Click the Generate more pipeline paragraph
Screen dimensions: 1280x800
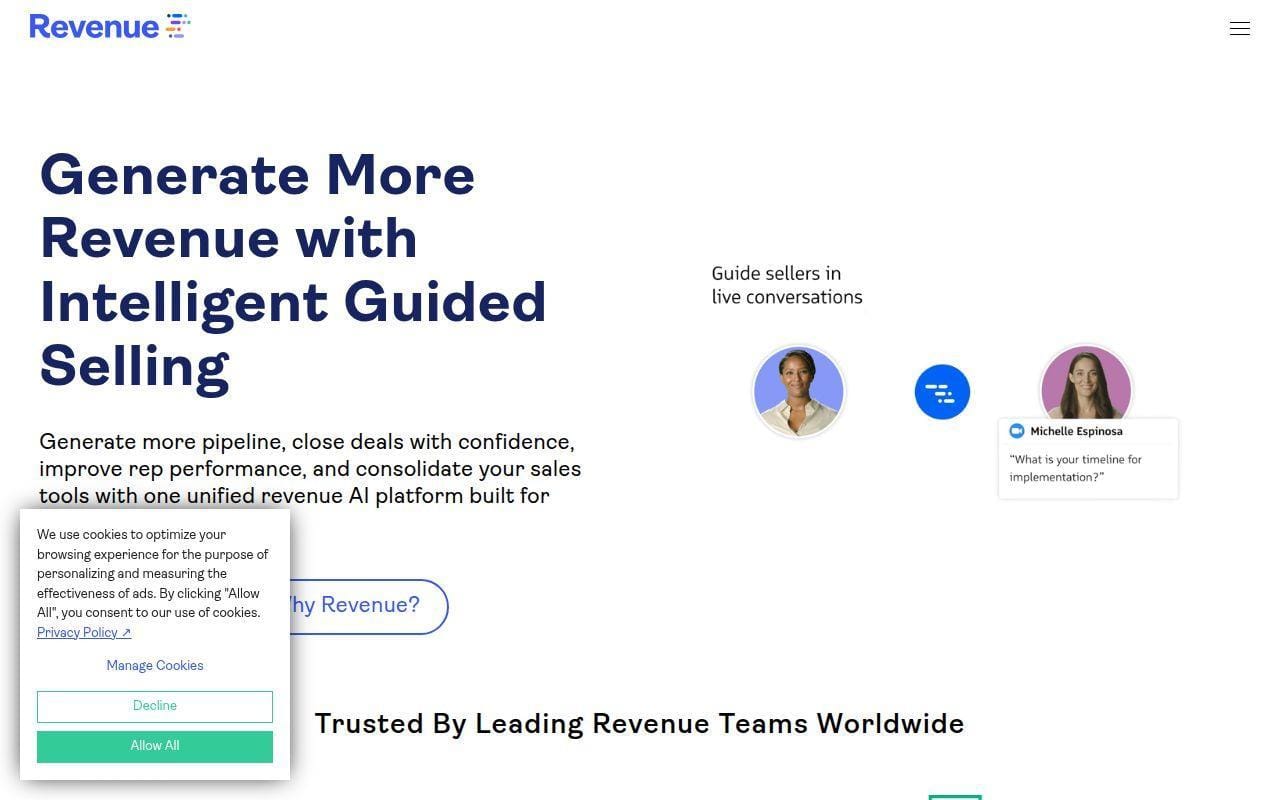[310, 469]
